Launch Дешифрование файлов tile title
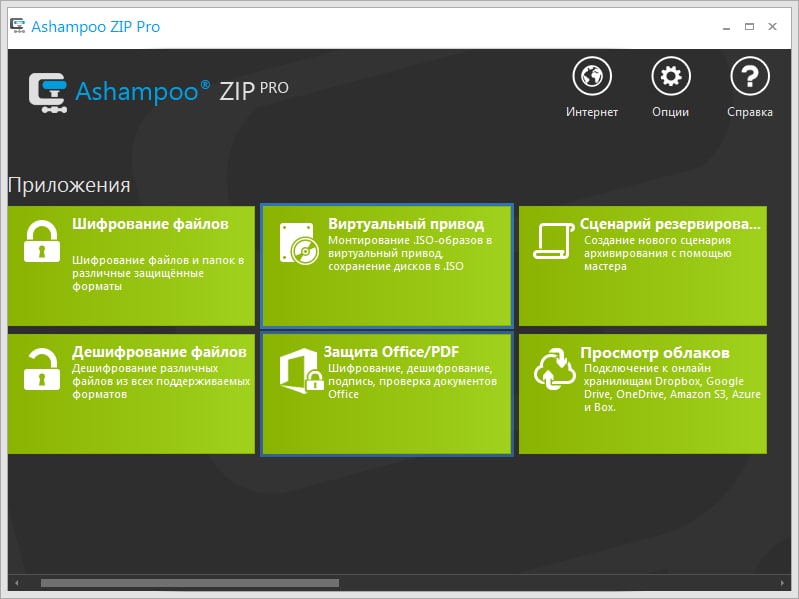This screenshot has height=599, width=799. [159, 352]
